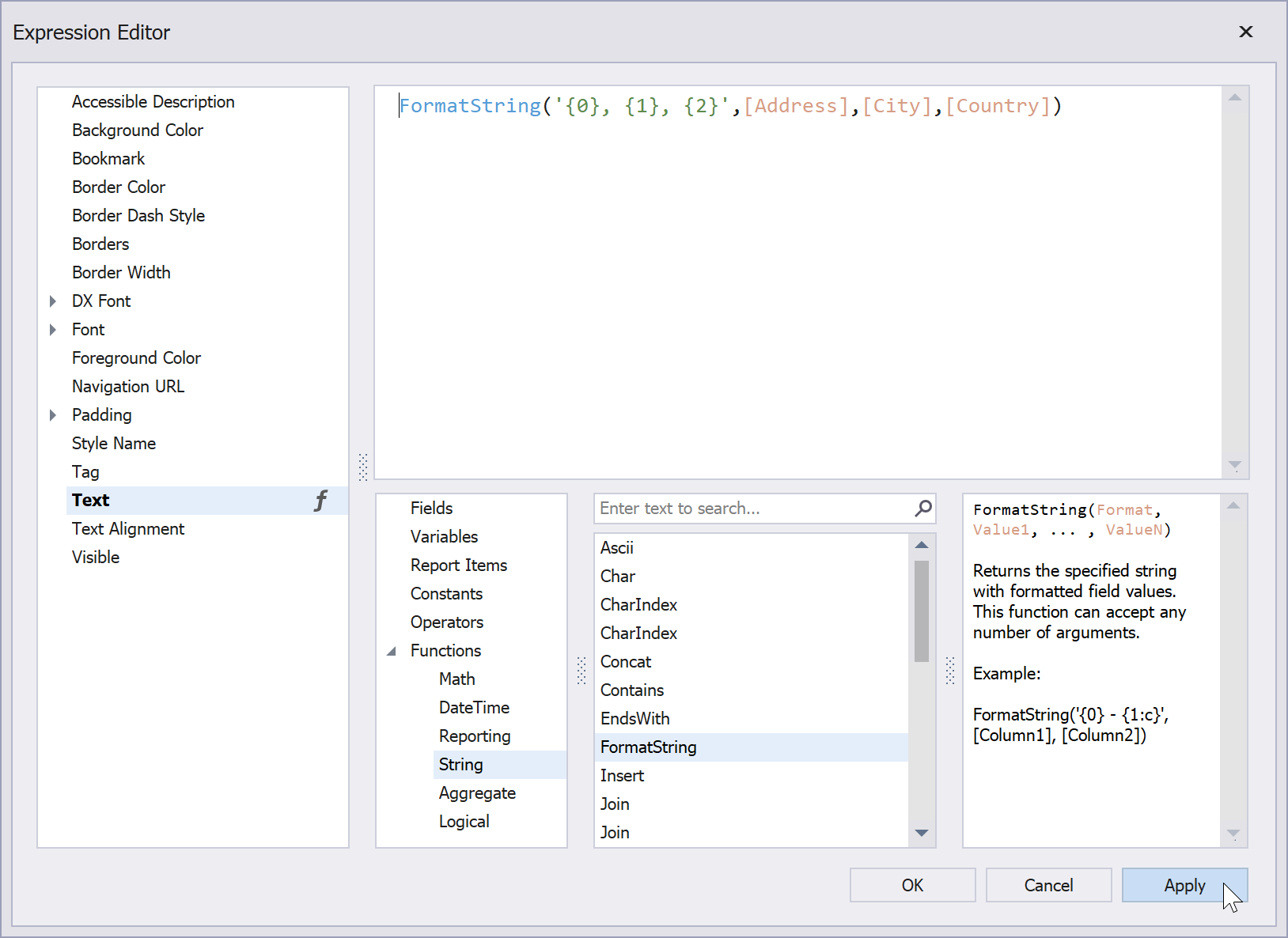Expand the Padding property
This screenshot has width=1288, height=938.
pos(53,414)
